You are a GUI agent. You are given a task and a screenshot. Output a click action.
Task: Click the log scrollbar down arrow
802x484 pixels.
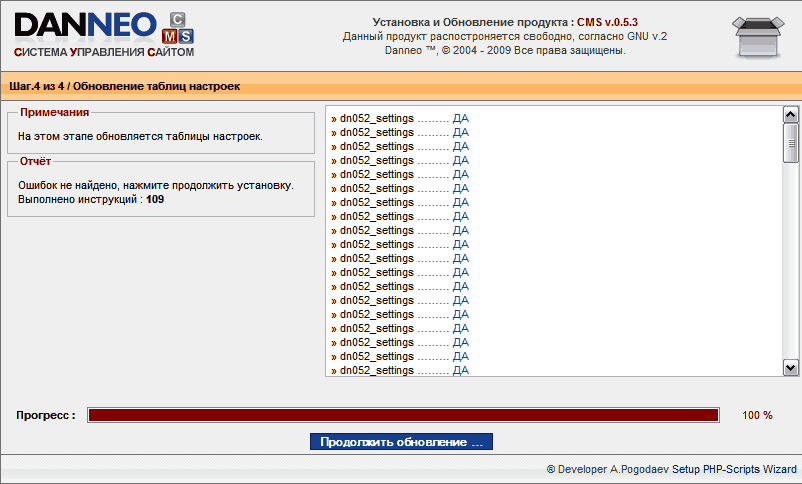[790, 368]
